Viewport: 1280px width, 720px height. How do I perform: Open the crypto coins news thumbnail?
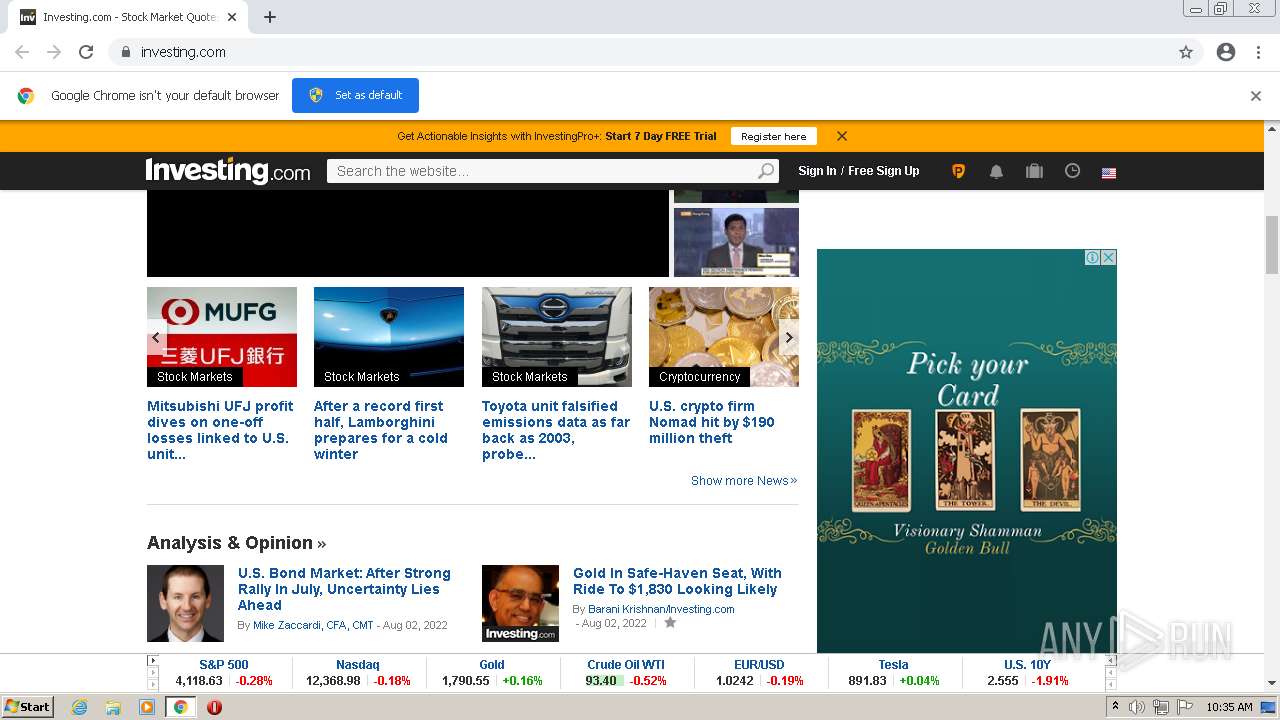click(724, 337)
